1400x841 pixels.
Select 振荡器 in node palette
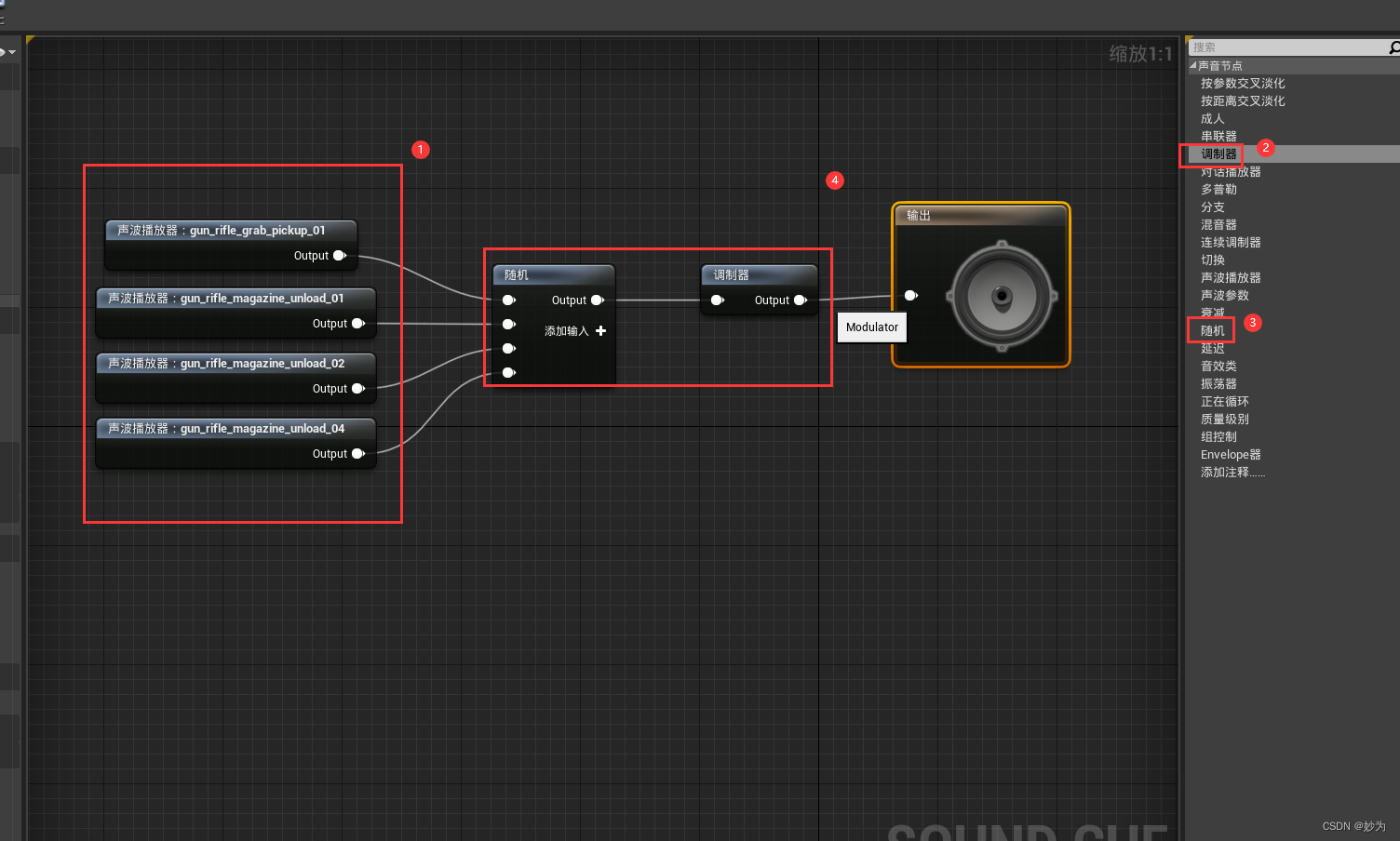pos(1218,384)
